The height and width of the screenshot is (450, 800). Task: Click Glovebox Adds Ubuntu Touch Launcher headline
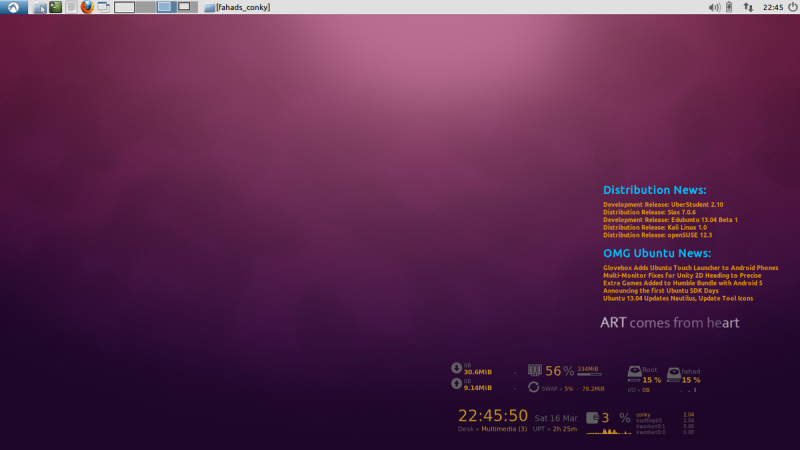(x=691, y=268)
